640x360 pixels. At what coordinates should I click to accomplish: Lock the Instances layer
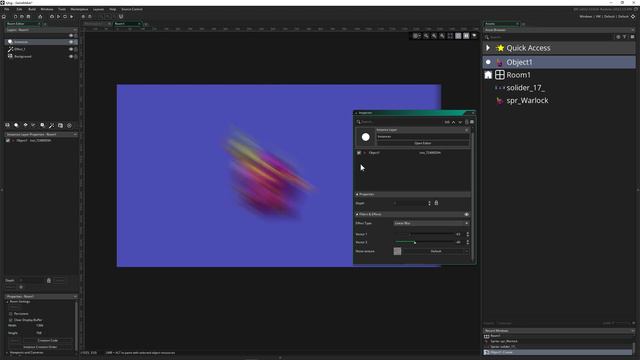pyautogui.click(x=76, y=42)
